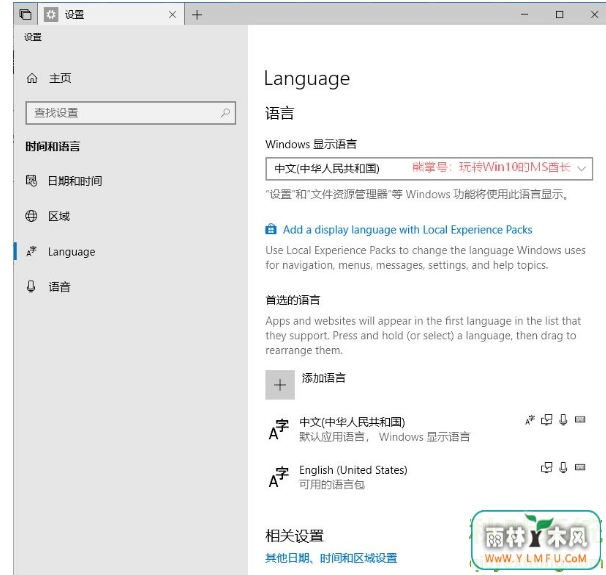Select Language in the sidebar
Screen dimensions: 606x575
tap(71, 252)
